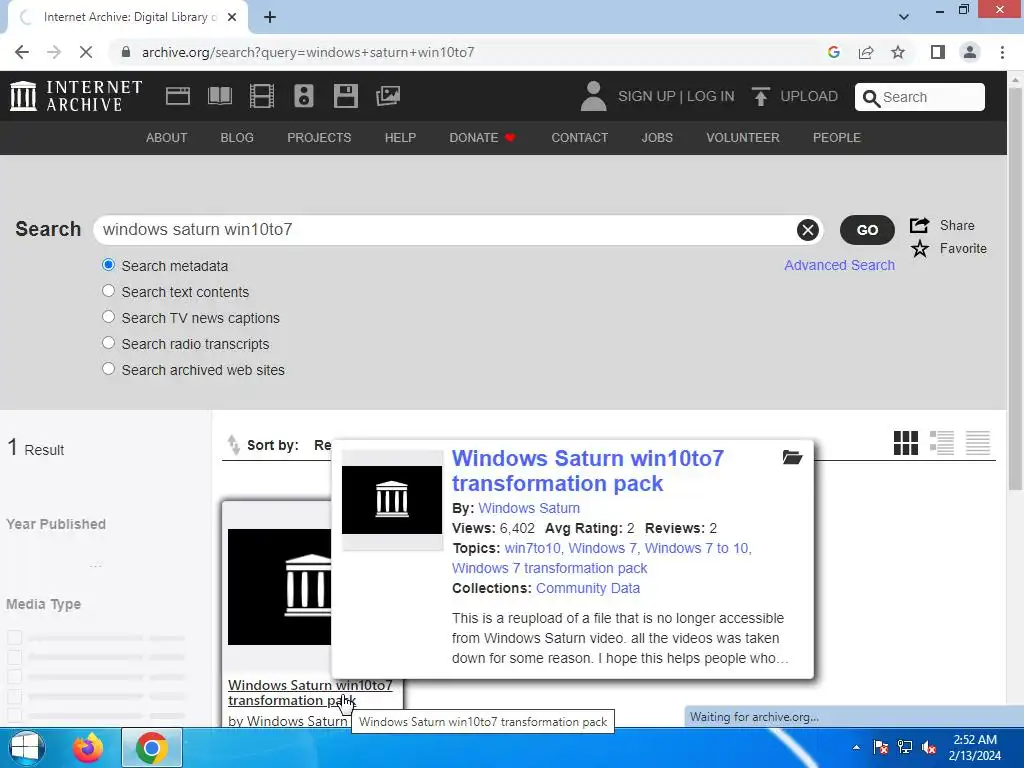Viewport: 1024px width, 768px height.
Task: Open Chrome three-dot menu
Action: tap(1002, 52)
